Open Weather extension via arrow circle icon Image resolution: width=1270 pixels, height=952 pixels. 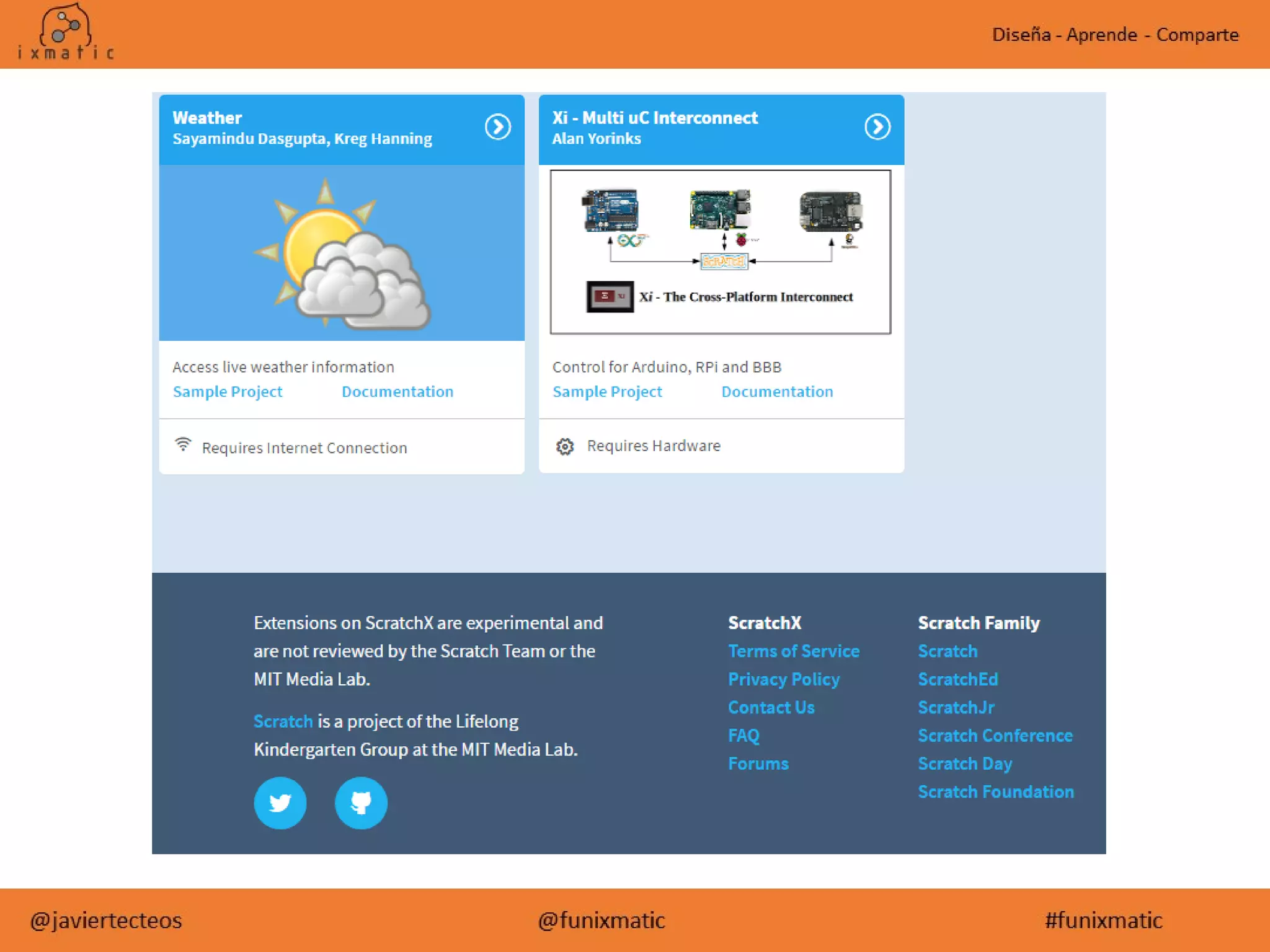point(497,127)
